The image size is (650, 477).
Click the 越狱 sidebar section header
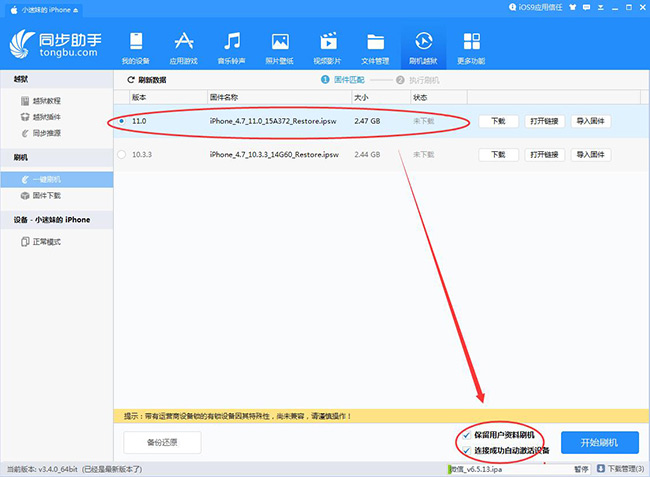pyautogui.click(x=57, y=79)
